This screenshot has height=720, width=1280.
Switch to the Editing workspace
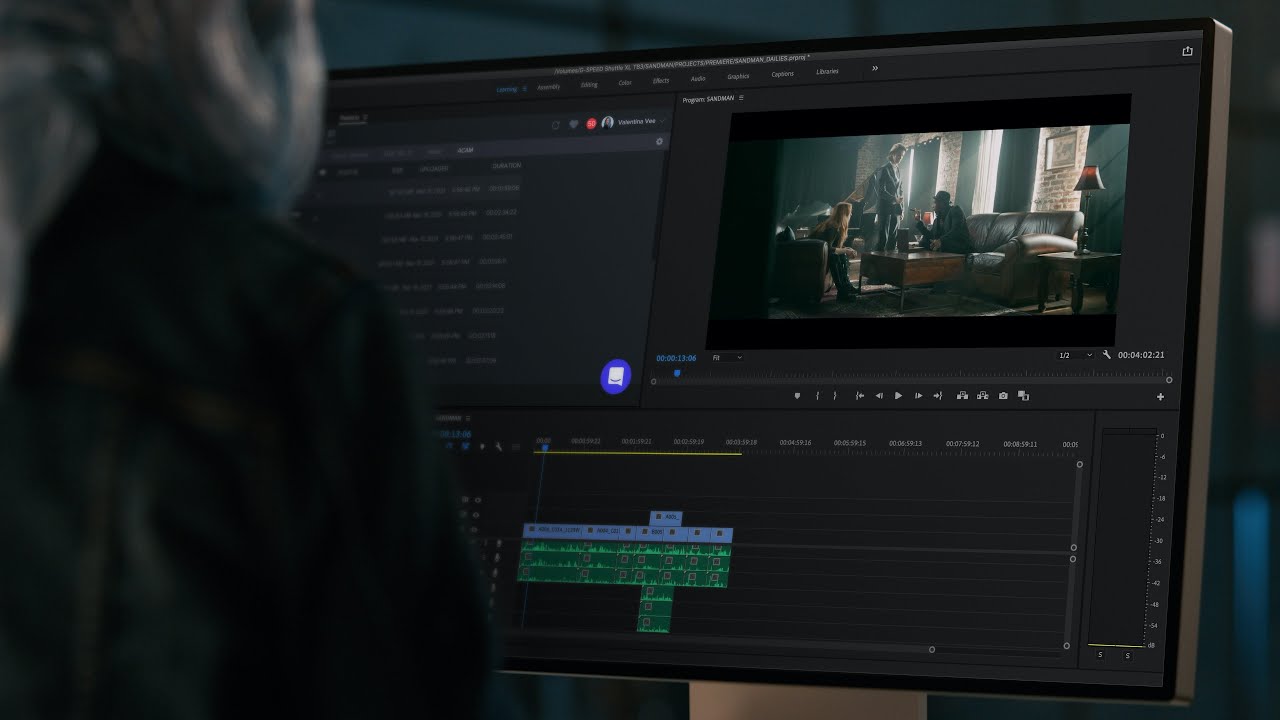click(x=589, y=85)
